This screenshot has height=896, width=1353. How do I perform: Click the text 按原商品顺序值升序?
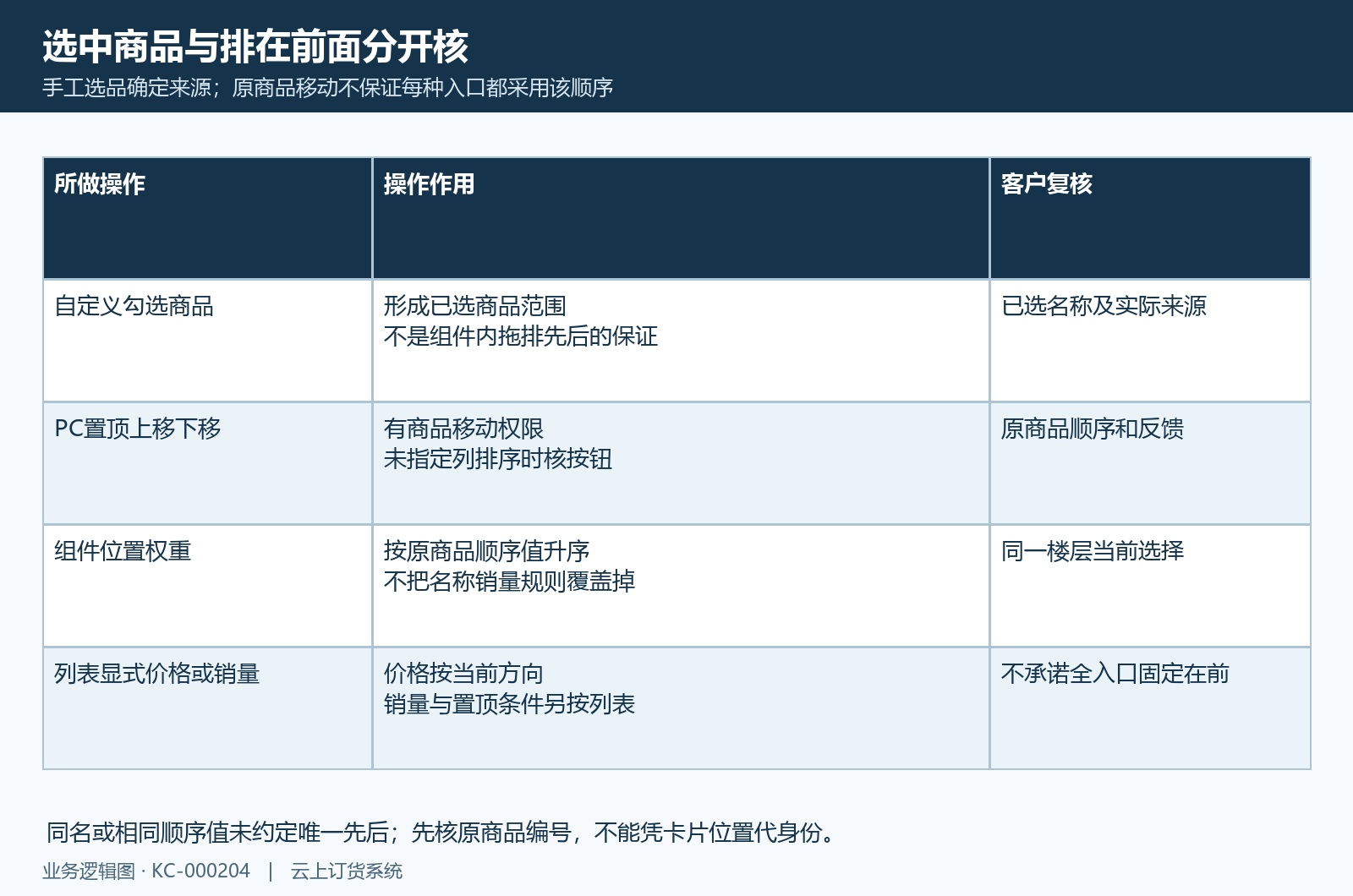pyautogui.click(x=486, y=551)
